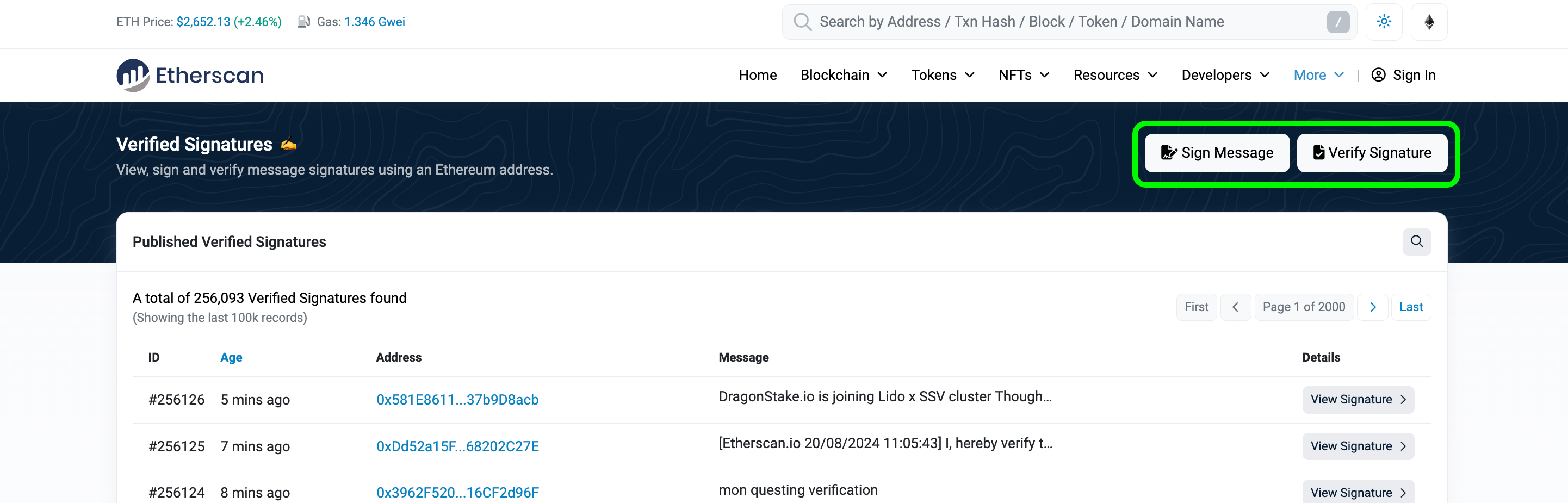
Task: Click the '[Etherscan.io 20/08/2024' message text
Action: [884, 443]
